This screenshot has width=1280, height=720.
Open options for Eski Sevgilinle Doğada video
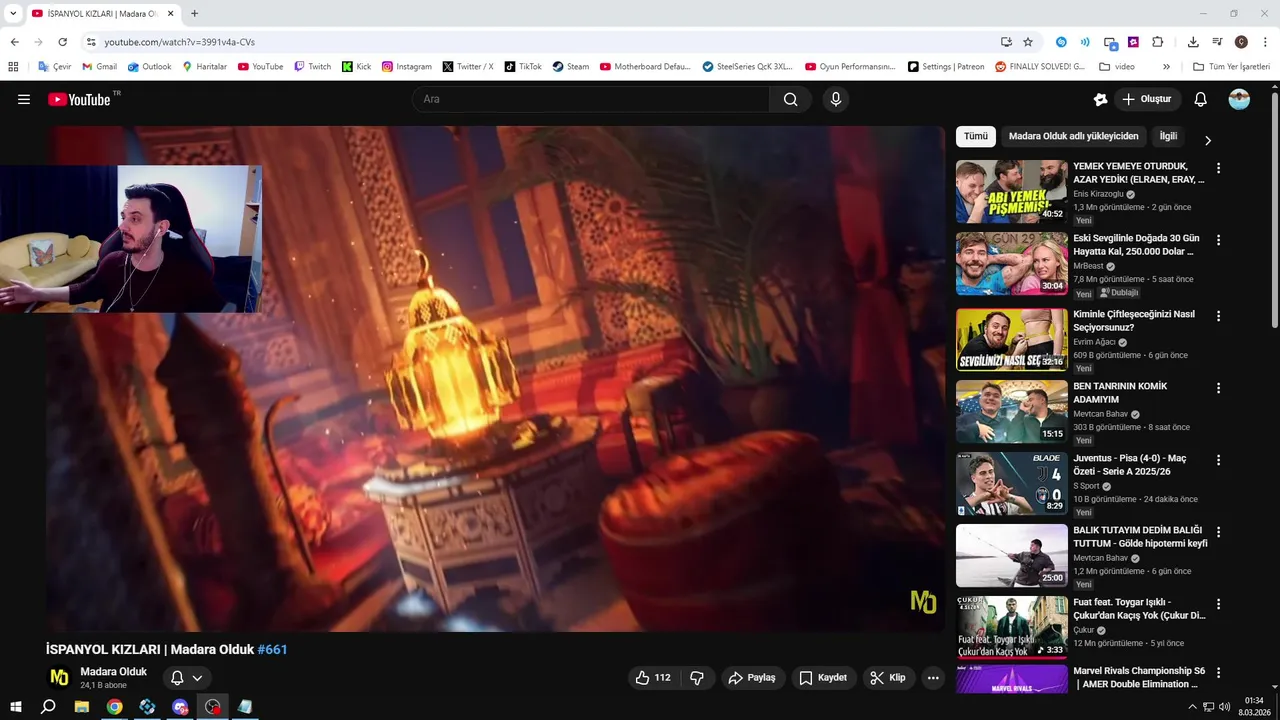pyautogui.click(x=1218, y=240)
